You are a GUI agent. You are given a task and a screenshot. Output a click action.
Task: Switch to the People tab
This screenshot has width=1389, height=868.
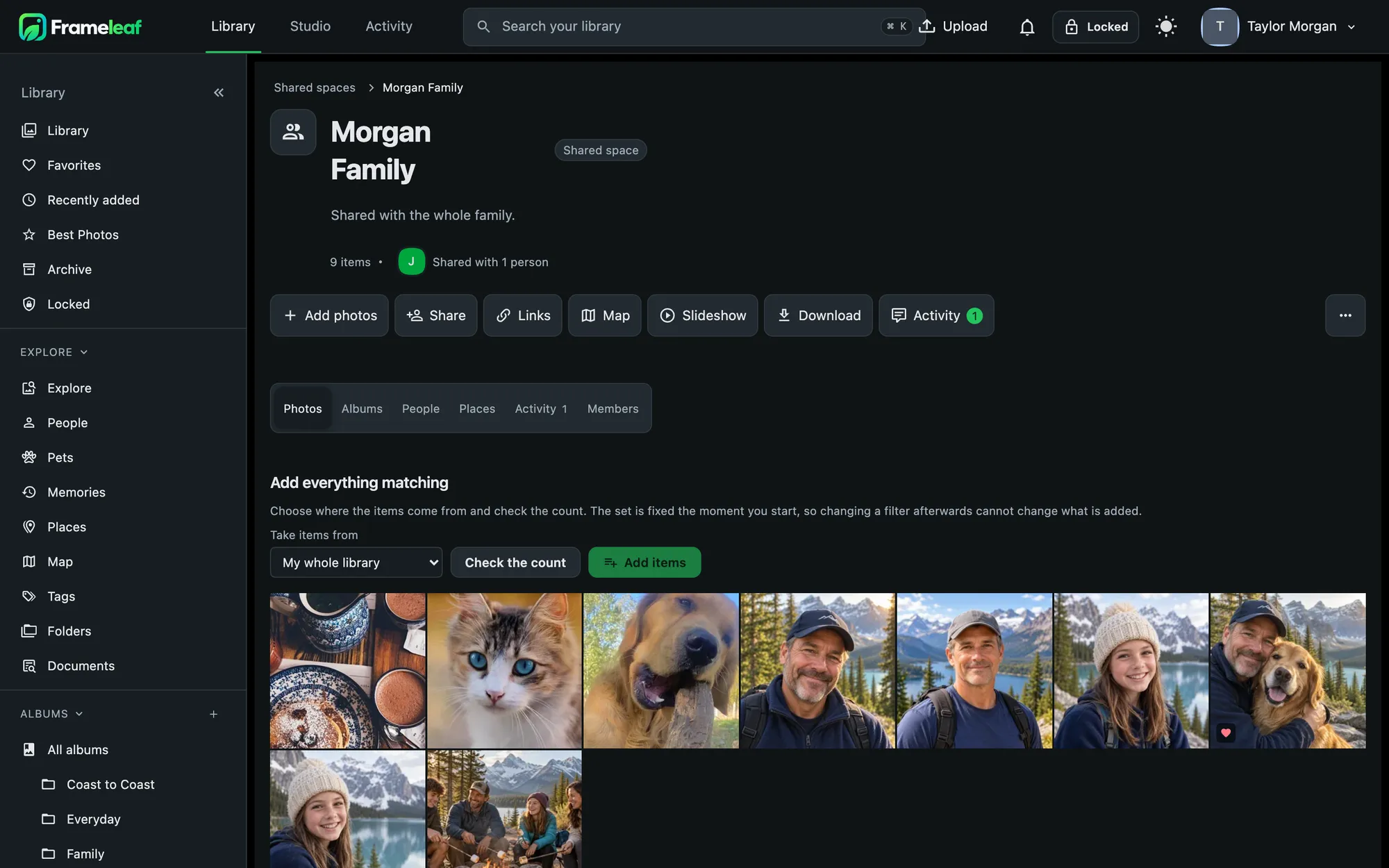[421, 409]
